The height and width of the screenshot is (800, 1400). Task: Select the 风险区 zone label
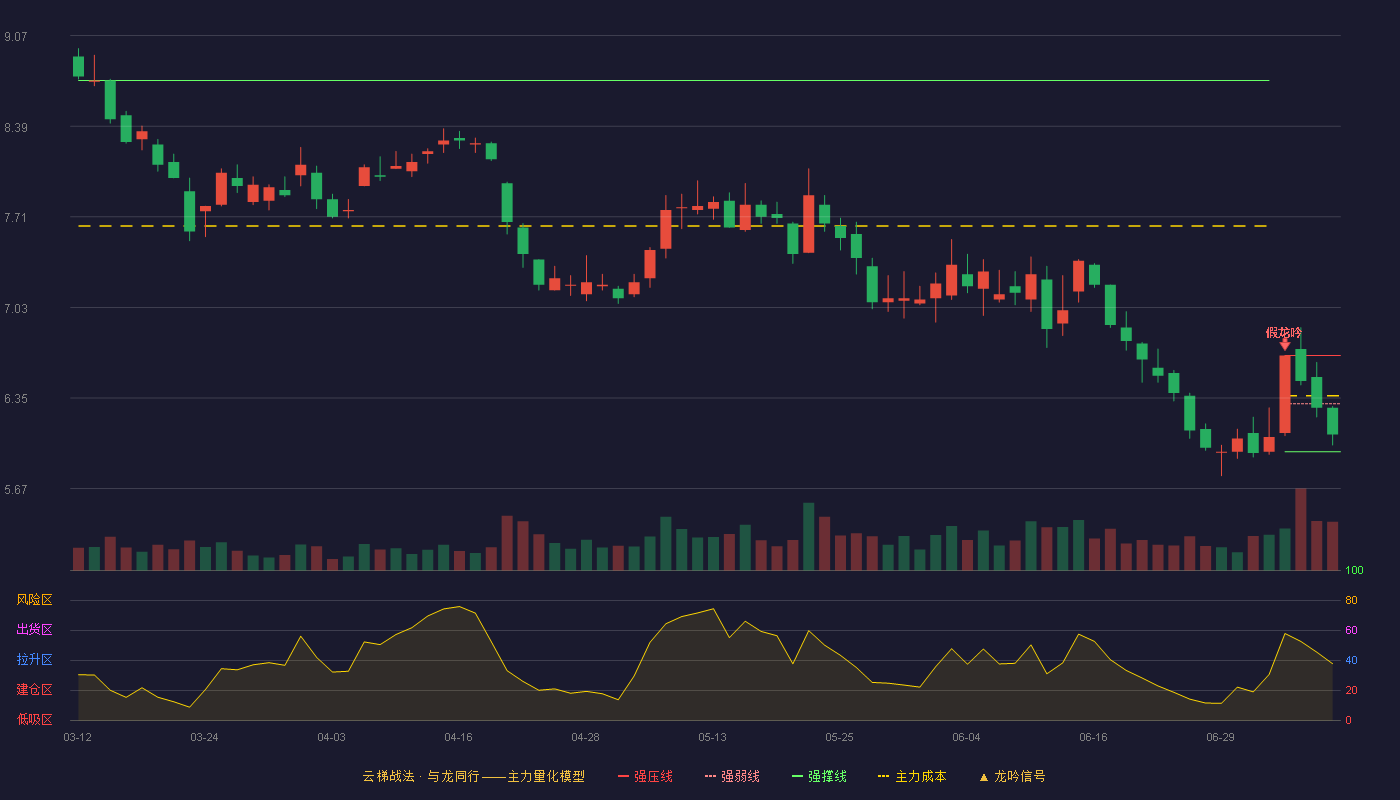[x=34, y=600]
